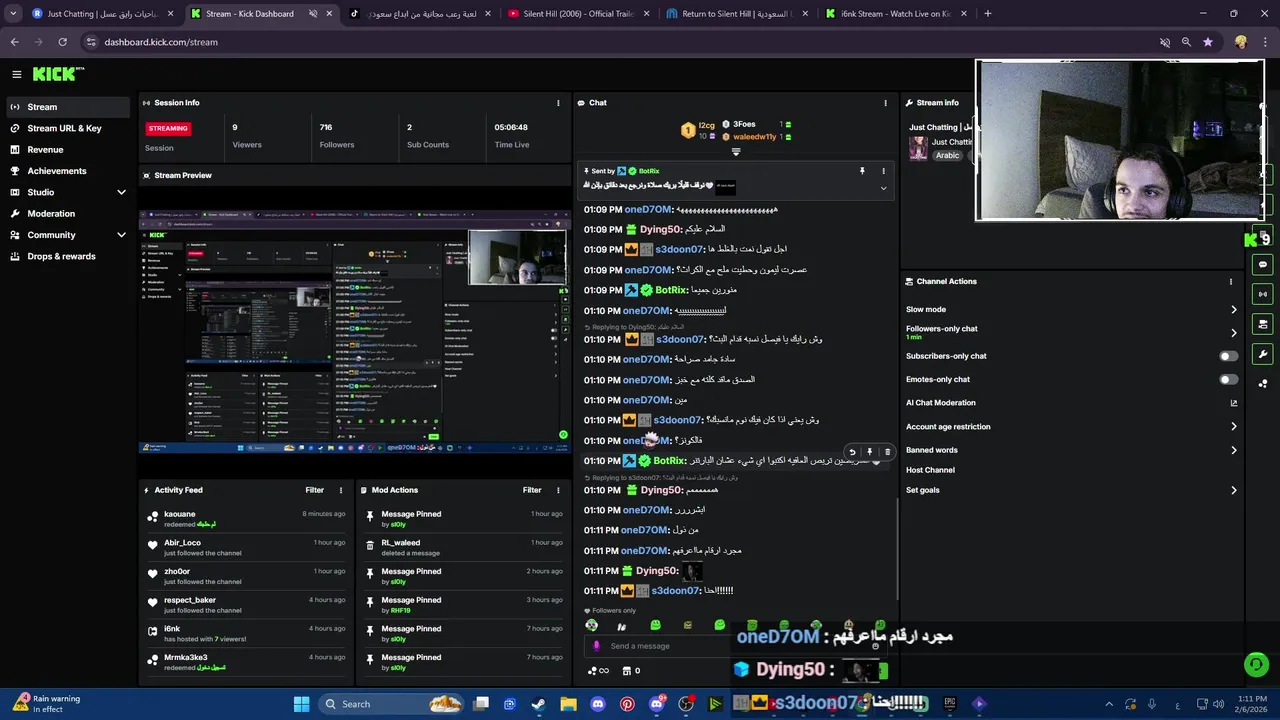Switch to Silent Hill (2006) browser tab

point(578,14)
